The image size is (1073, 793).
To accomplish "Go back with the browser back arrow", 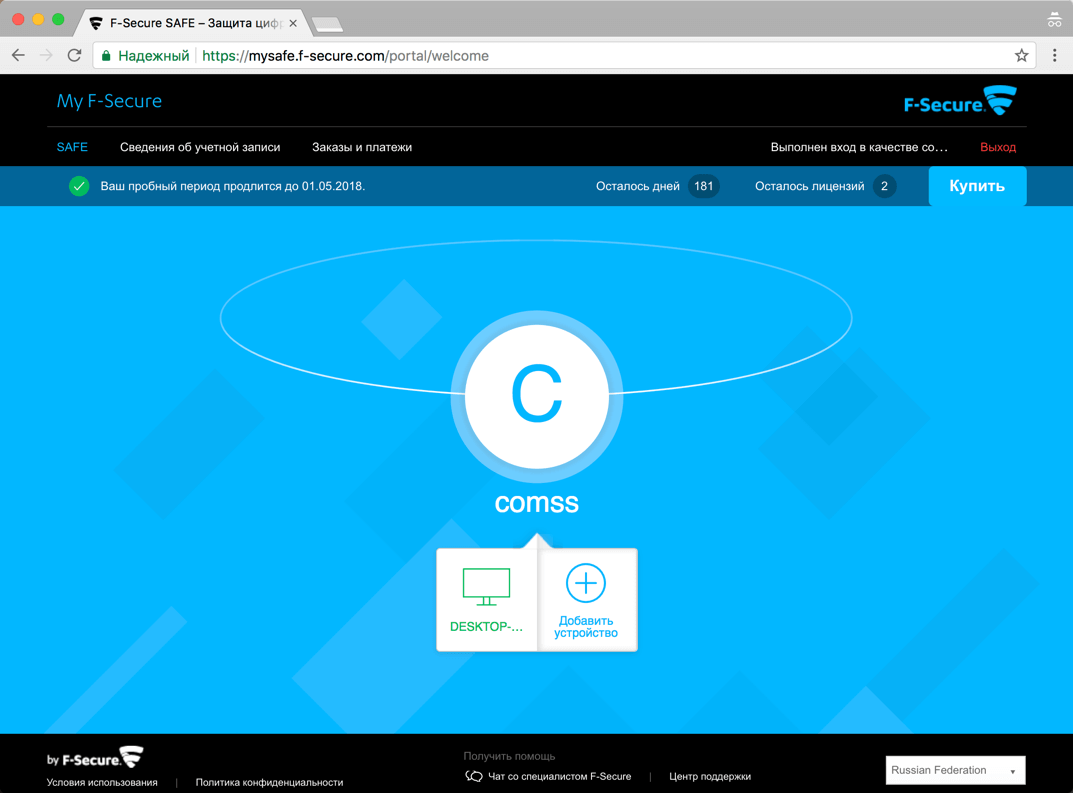I will (18, 55).
